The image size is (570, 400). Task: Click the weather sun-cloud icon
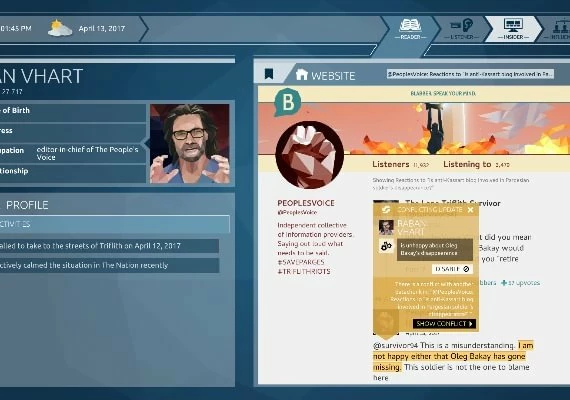59,28
